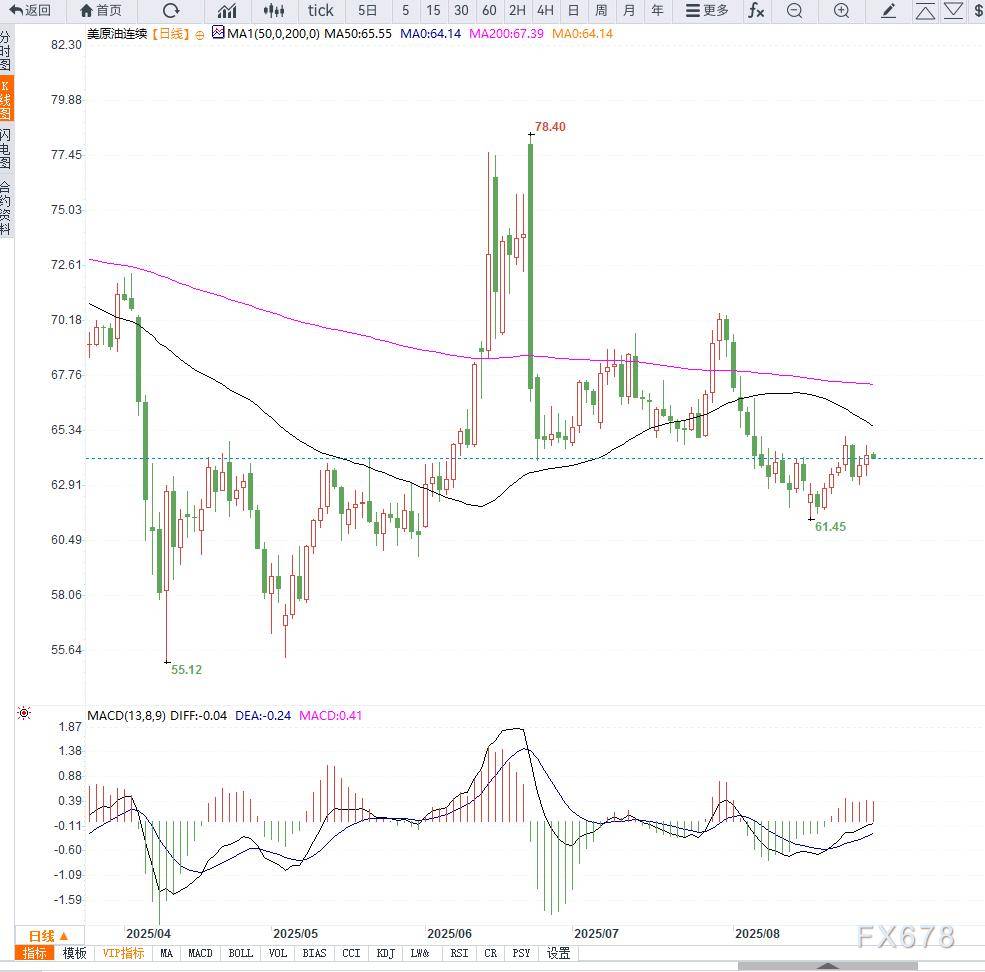Toggle the MACD indicator at bottom bar
Screen dimensions: 985x972
pyautogui.click(x=200, y=953)
